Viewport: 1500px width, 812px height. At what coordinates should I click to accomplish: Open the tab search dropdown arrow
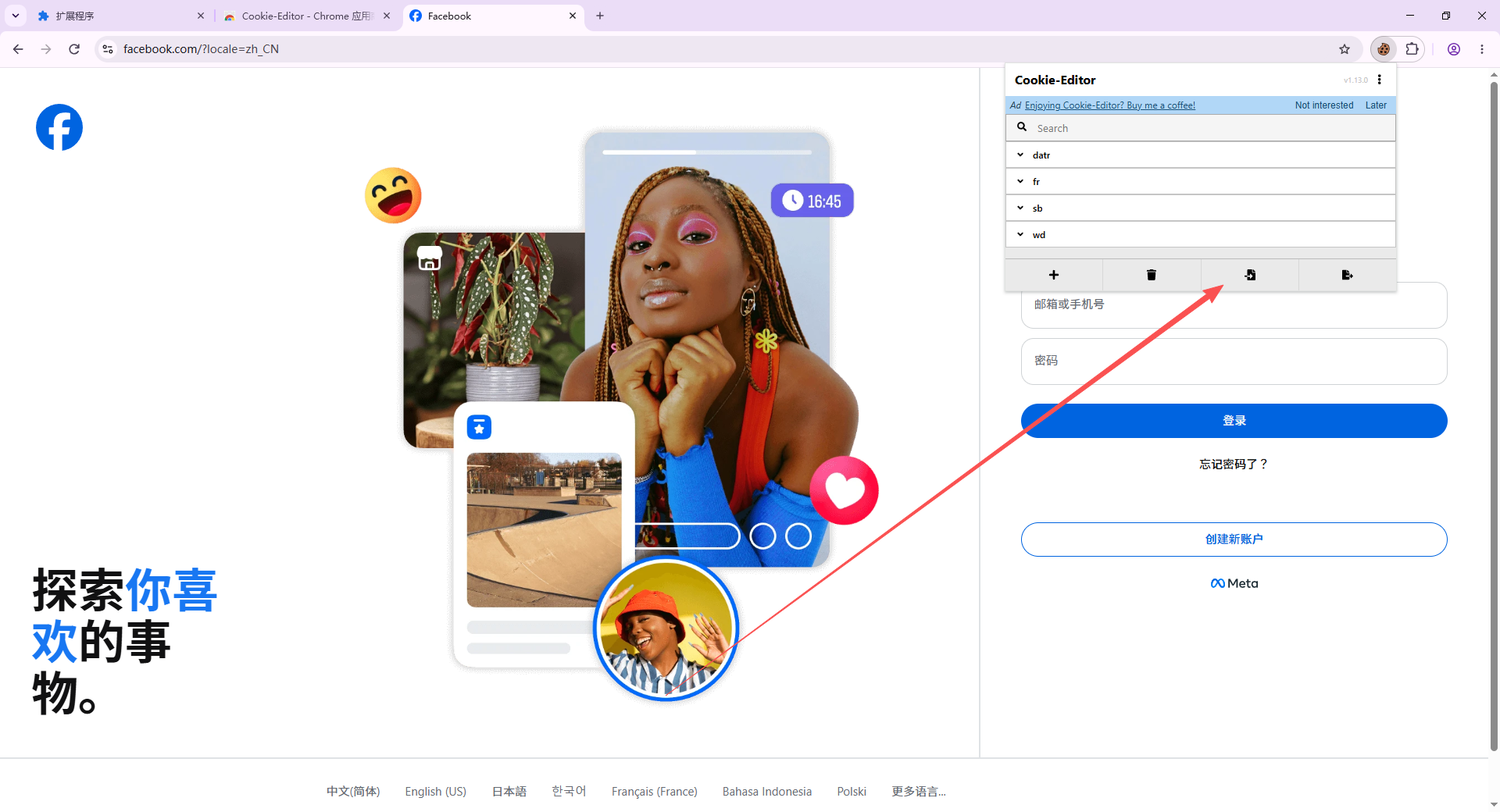[x=16, y=16]
